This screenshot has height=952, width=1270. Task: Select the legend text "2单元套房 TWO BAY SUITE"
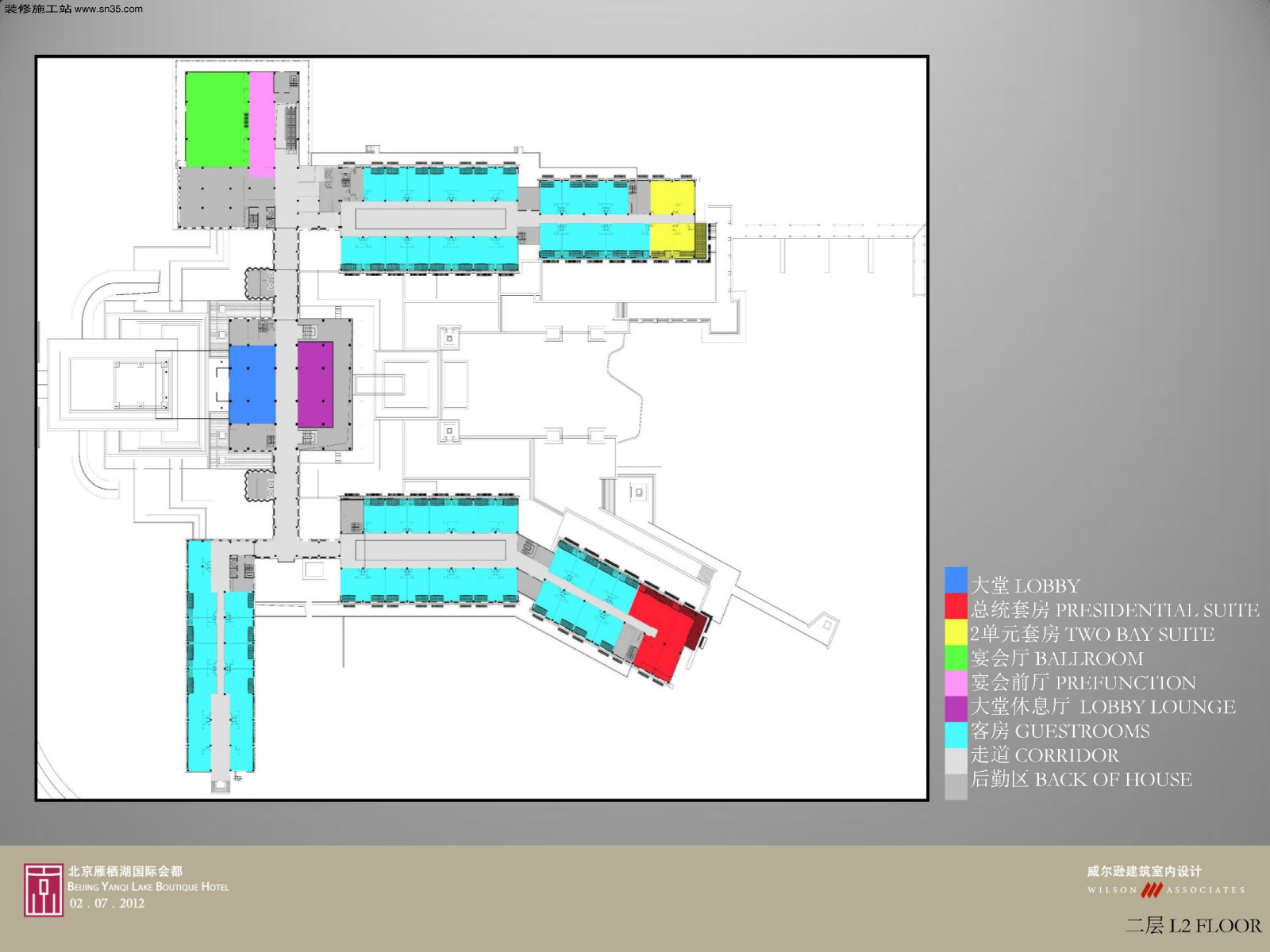coord(1092,635)
